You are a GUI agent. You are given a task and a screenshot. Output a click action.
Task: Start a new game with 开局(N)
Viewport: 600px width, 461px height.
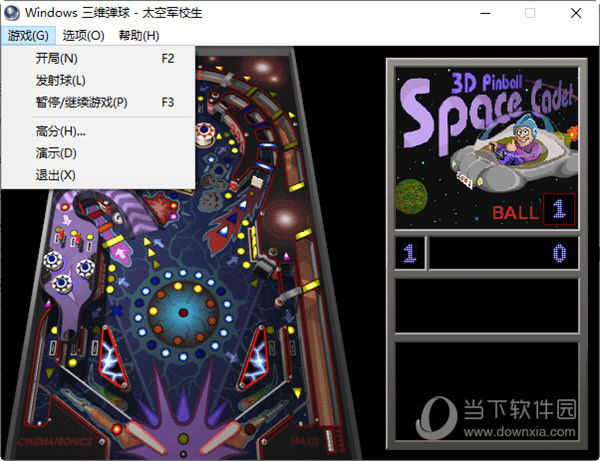[98, 59]
